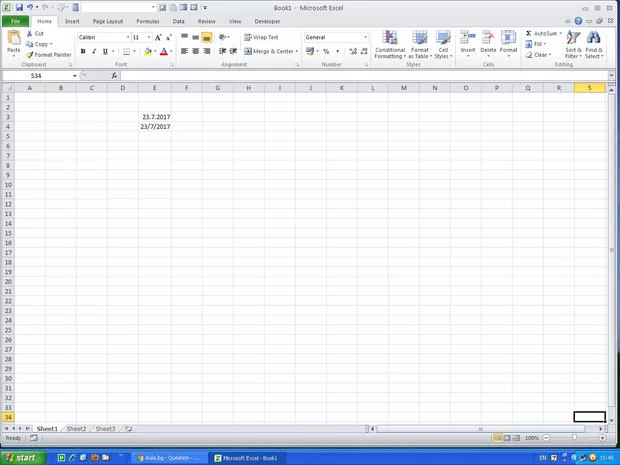Screen dimensions: 620x465
Task: Select the Format Painter tool
Action: point(48,55)
